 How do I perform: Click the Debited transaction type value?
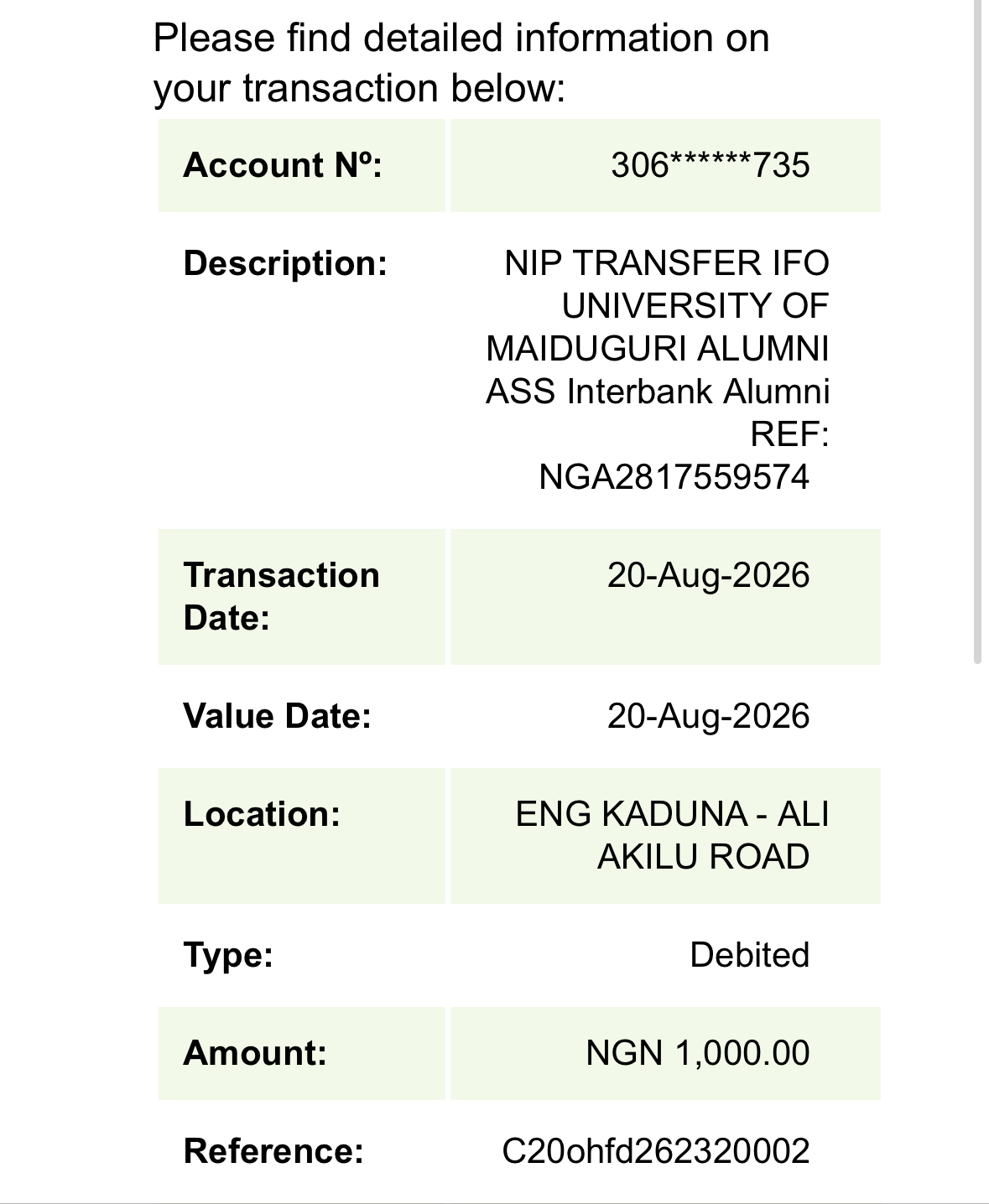coord(750,955)
